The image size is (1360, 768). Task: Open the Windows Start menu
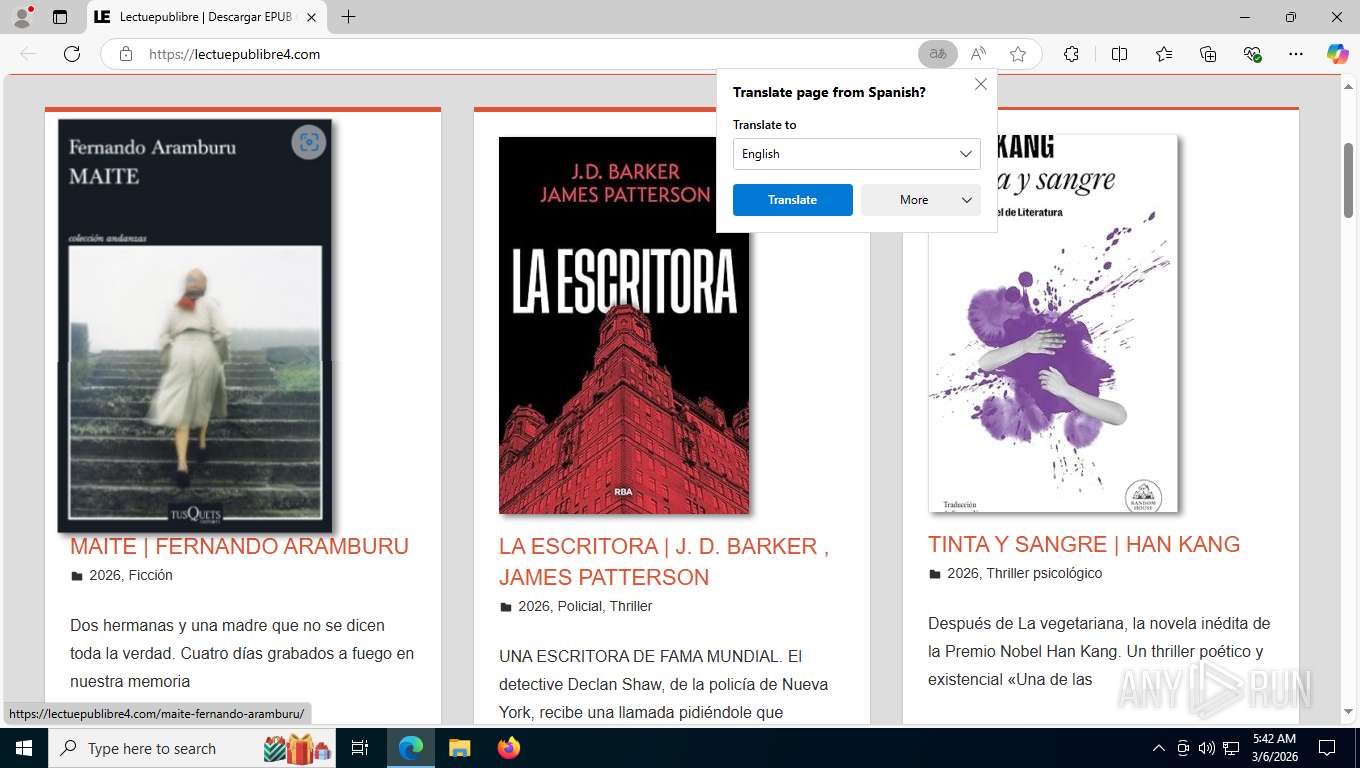(24, 748)
